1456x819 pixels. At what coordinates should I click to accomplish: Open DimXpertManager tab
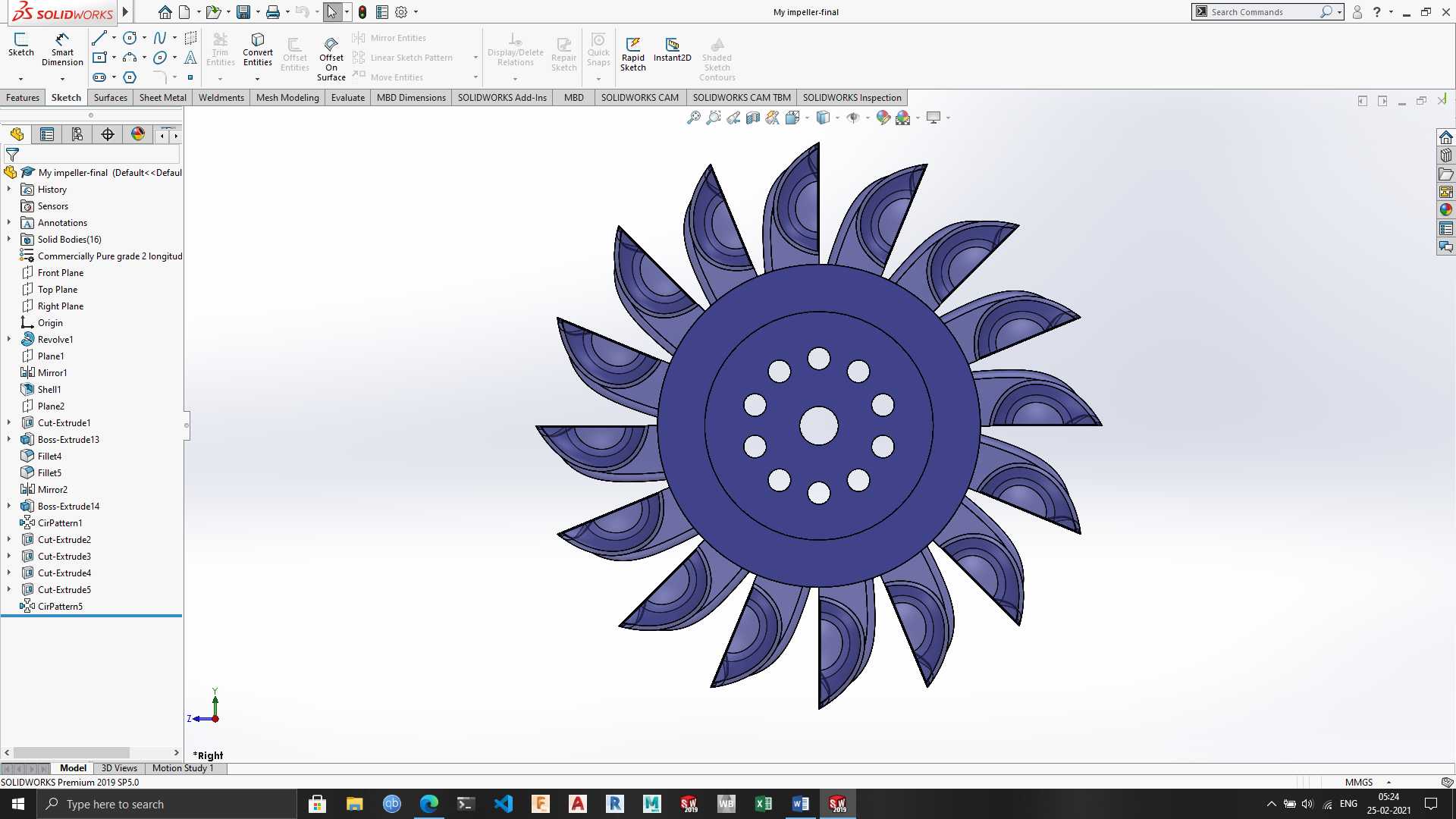click(108, 134)
